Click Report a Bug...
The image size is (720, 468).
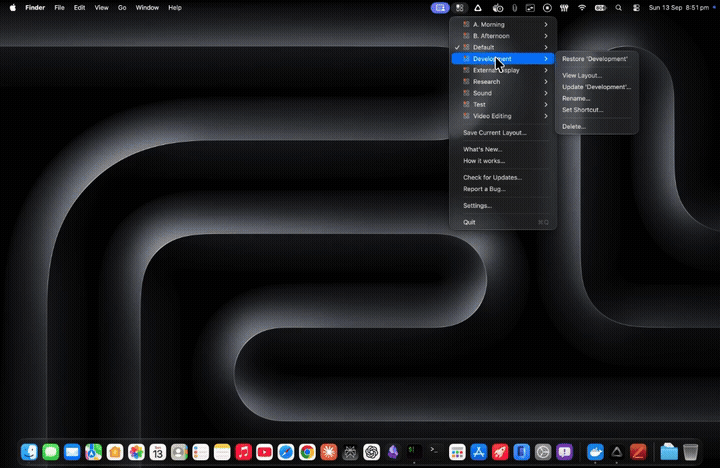pos(503,189)
